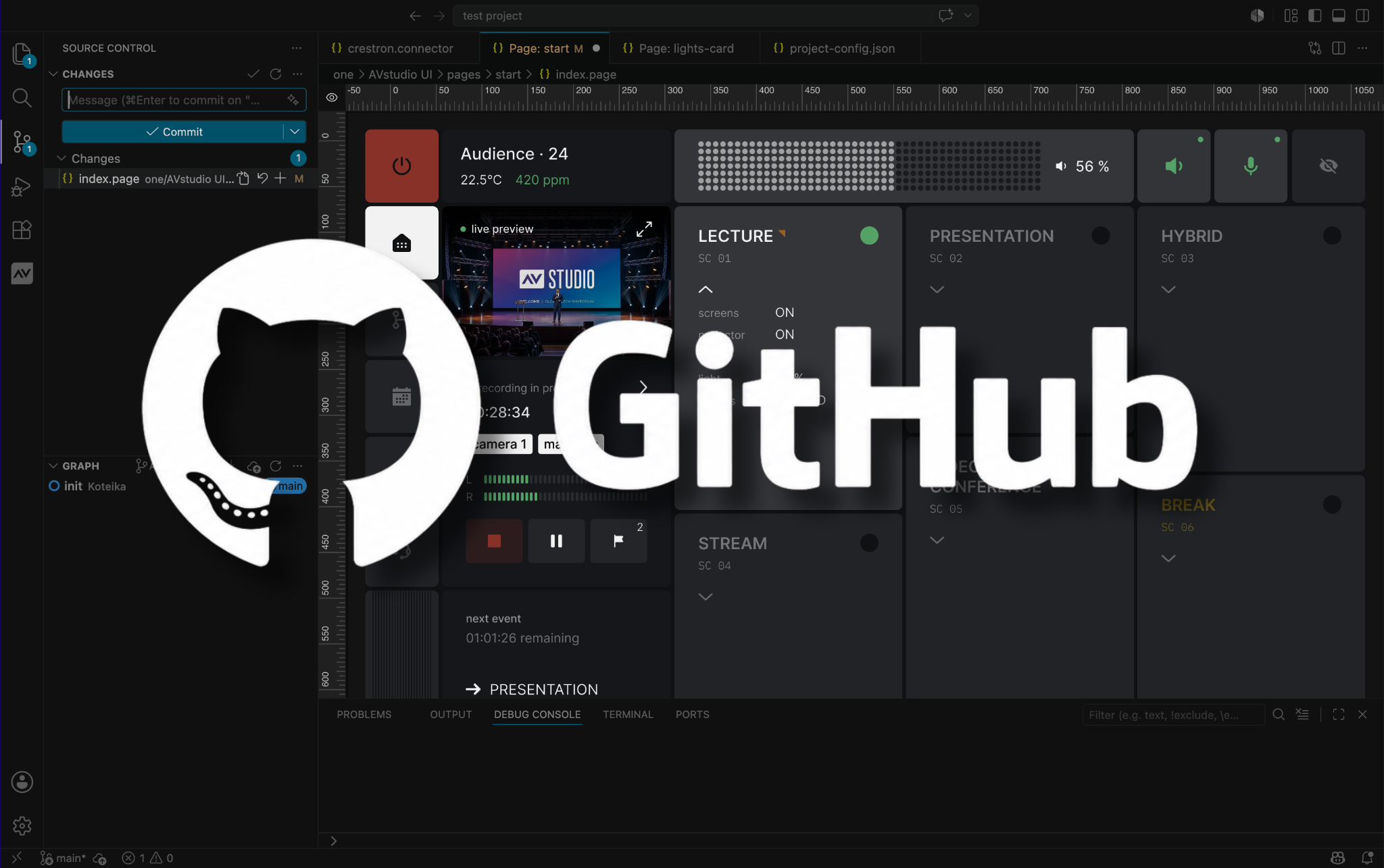Image resolution: width=1384 pixels, height=868 pixels.
Task: Open Run and Debug view
Action: [22, 186]
